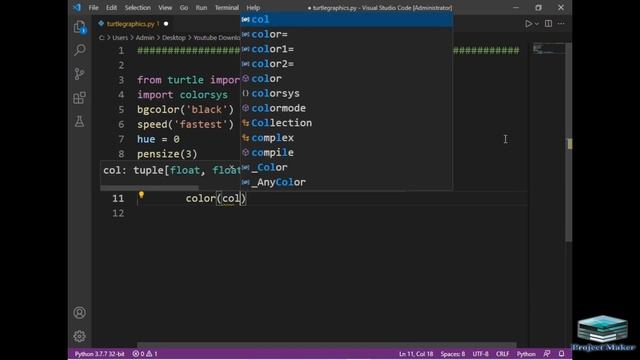Screen dimensions: 640x360
Task: Open the Explorer view in activity bar
Action: click(x=80, y=27)
